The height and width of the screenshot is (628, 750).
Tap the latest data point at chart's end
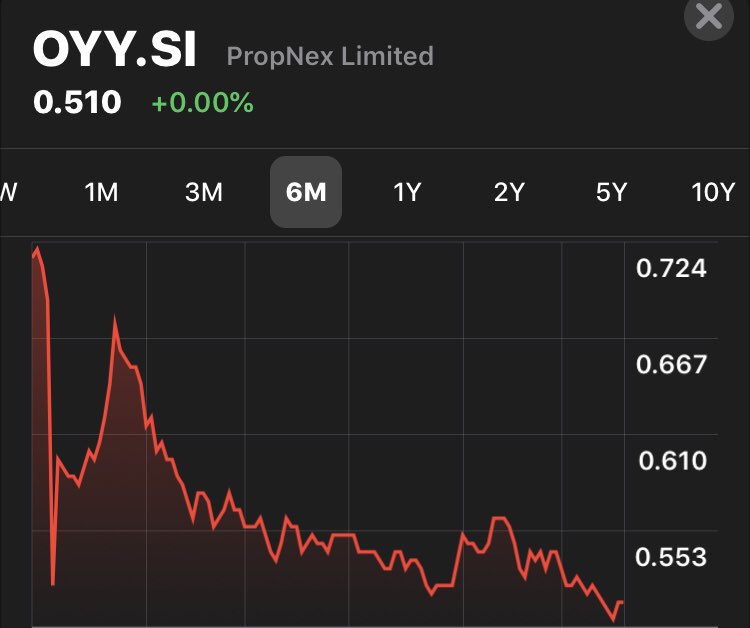point(622,602)
